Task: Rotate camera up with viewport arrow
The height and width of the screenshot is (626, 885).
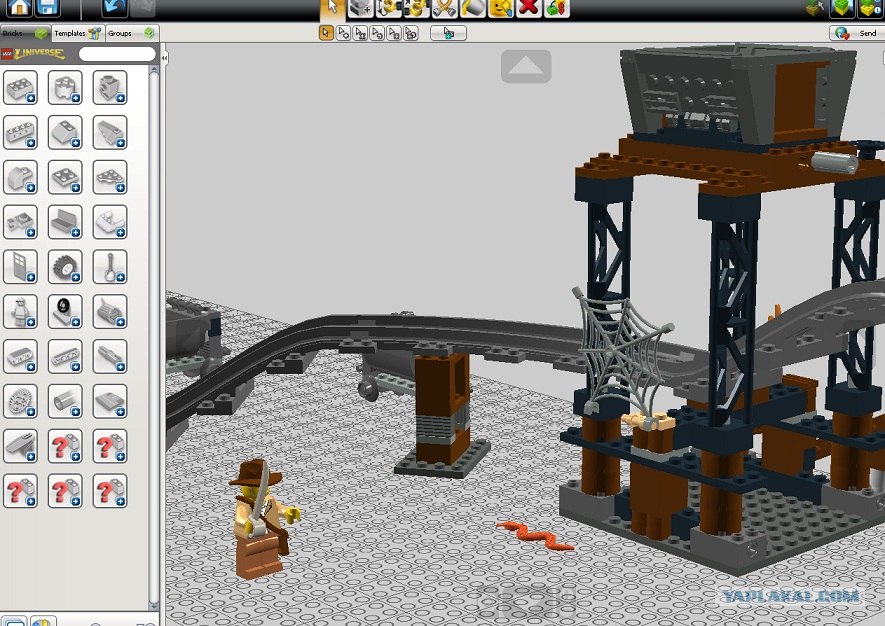Action: [x=526, y=67]
